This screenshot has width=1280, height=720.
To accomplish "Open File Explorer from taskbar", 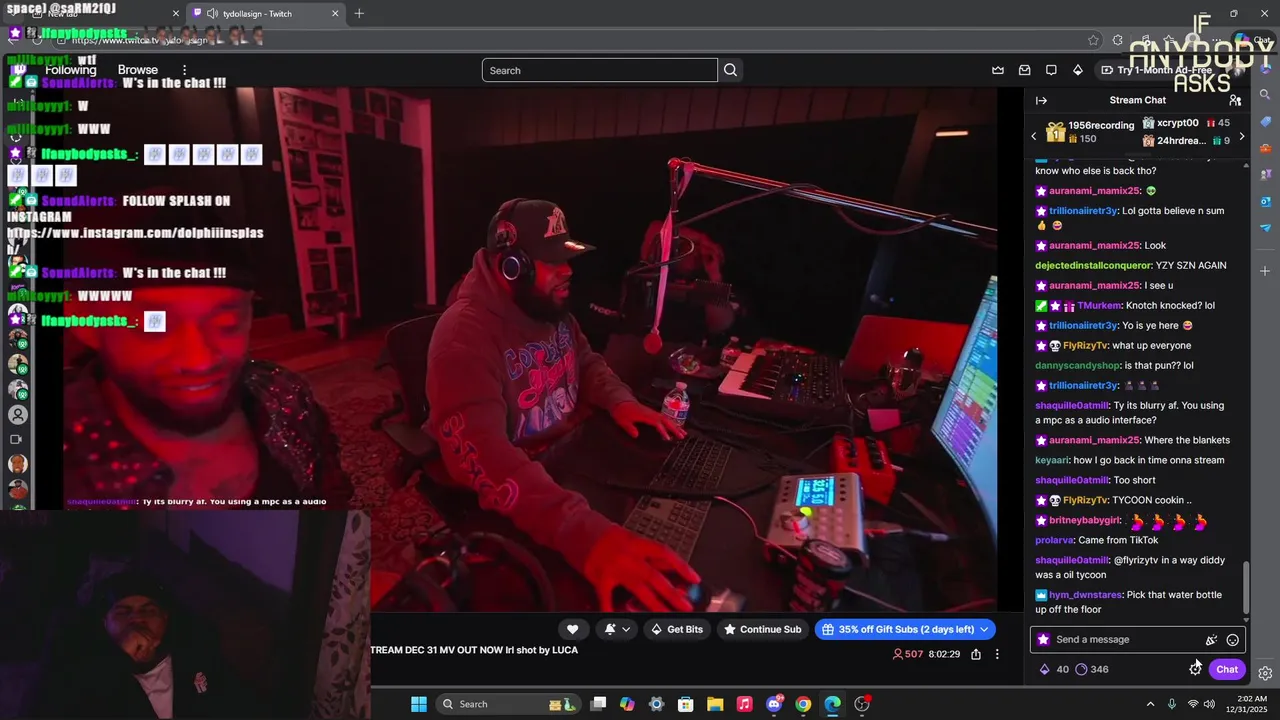I will click(715, 704).
